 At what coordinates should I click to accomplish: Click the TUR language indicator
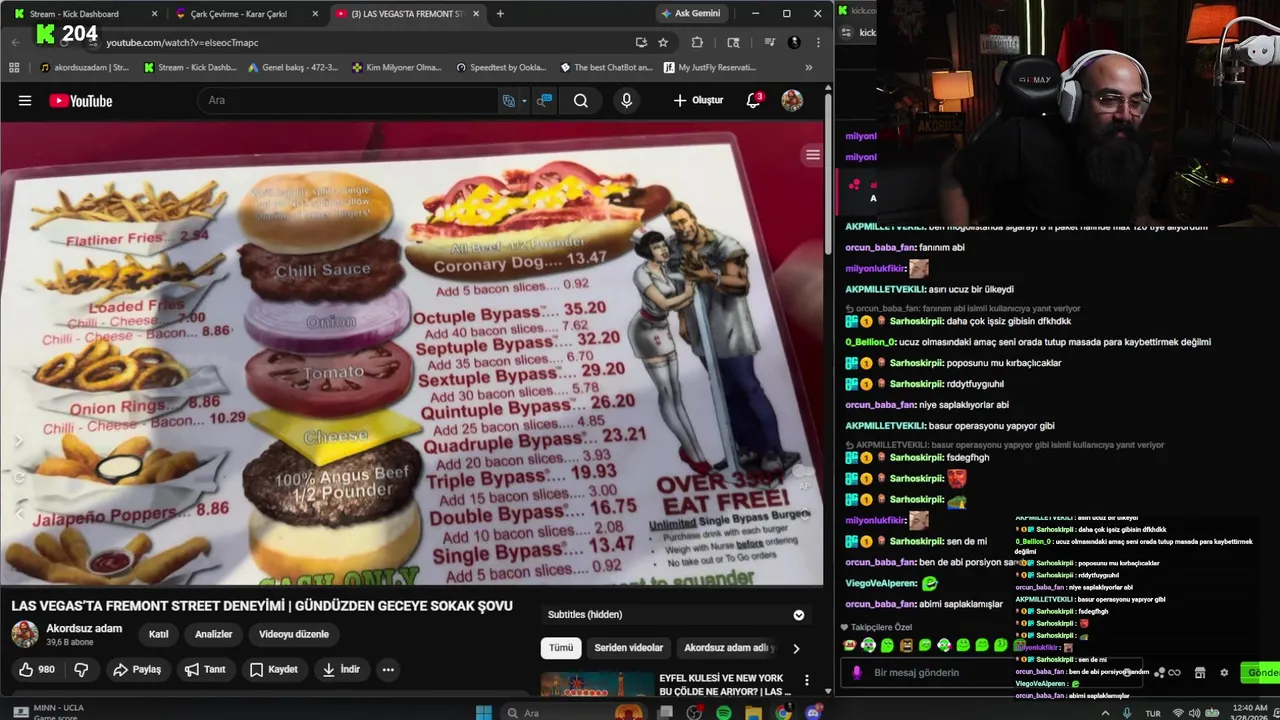tap(1153, 713)
